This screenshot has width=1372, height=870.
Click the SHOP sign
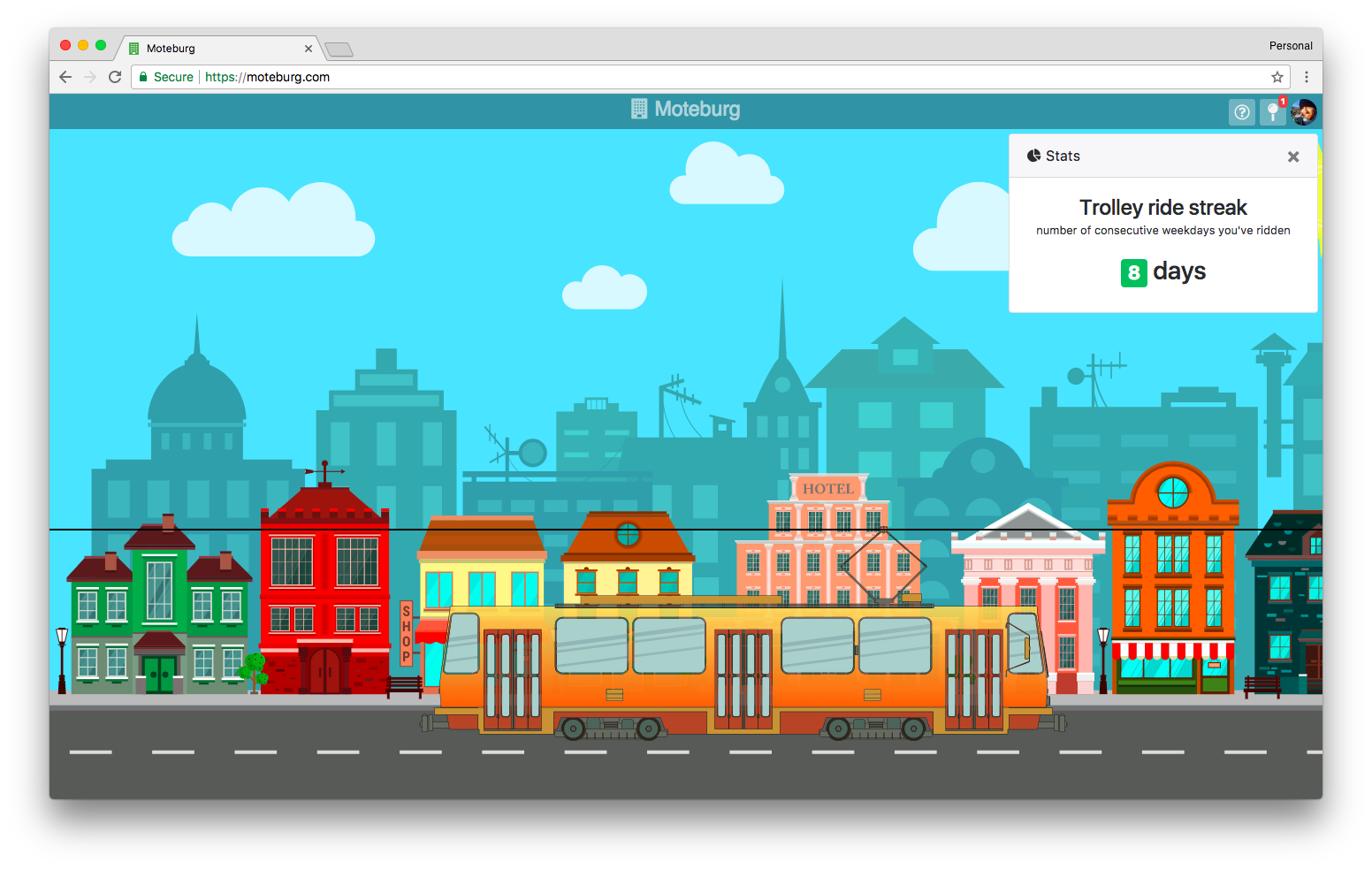coord(407,633)
